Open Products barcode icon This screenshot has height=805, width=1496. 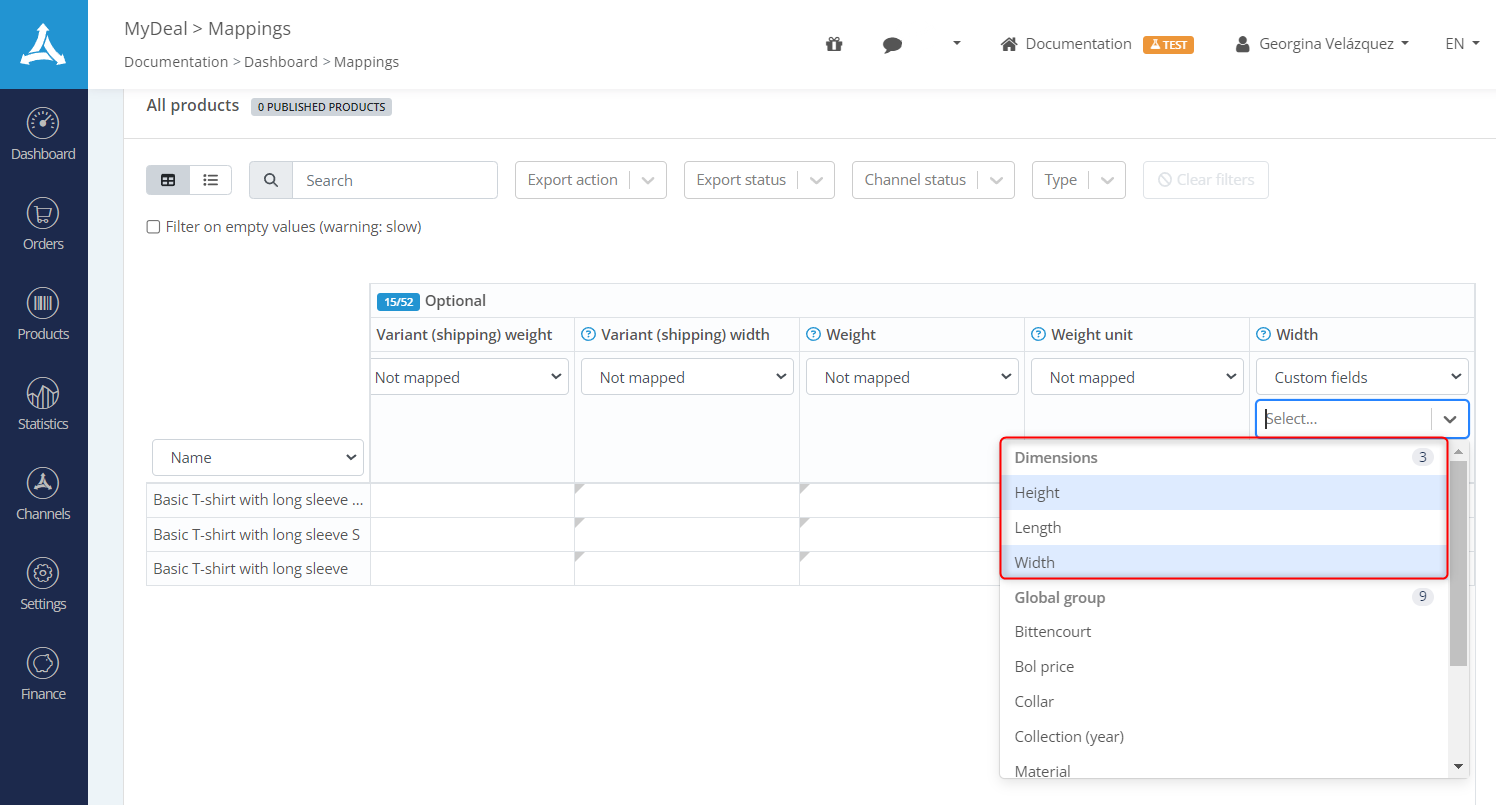(x=43, y=304)
